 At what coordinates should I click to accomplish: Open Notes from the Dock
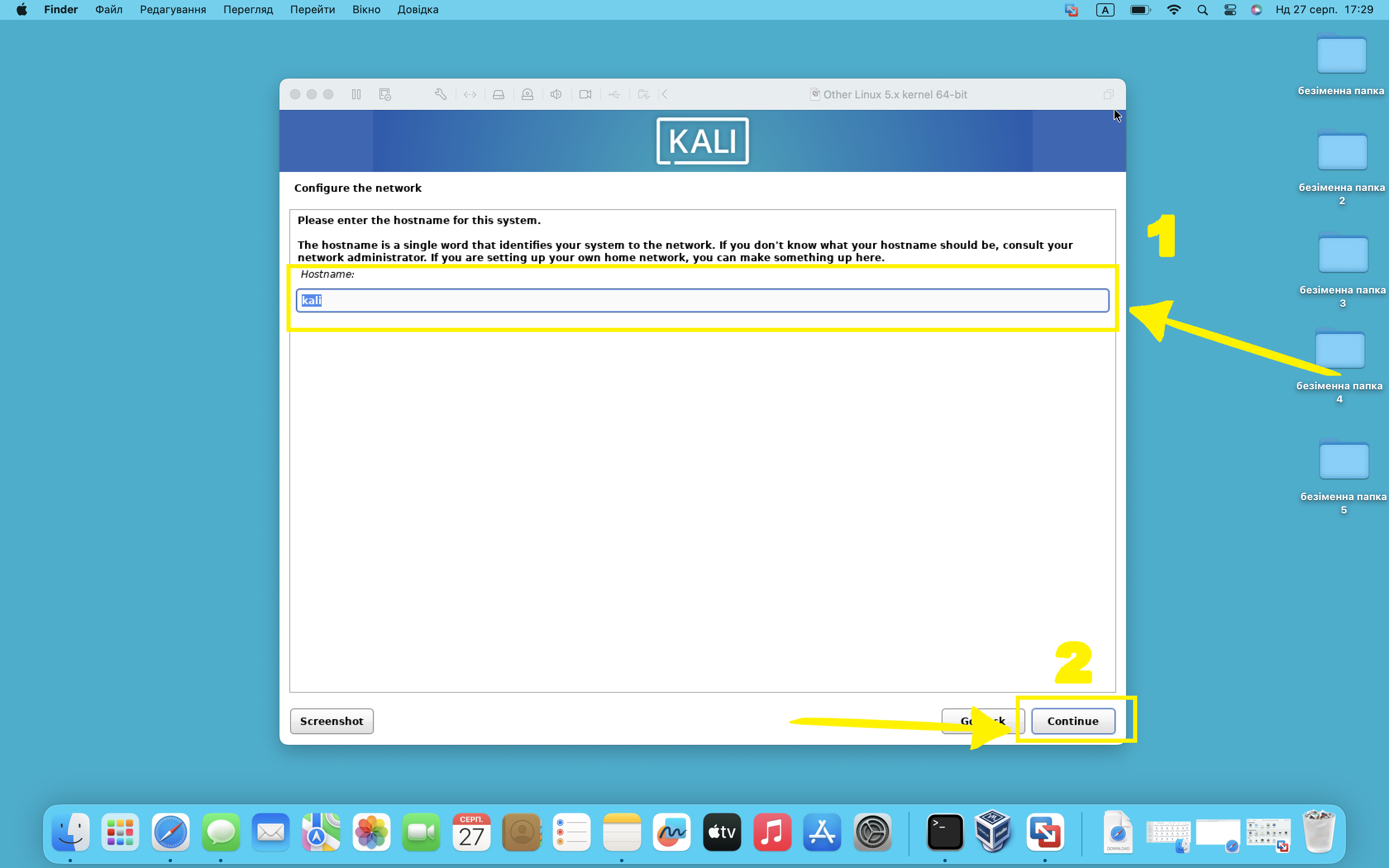tap(622, 832)
